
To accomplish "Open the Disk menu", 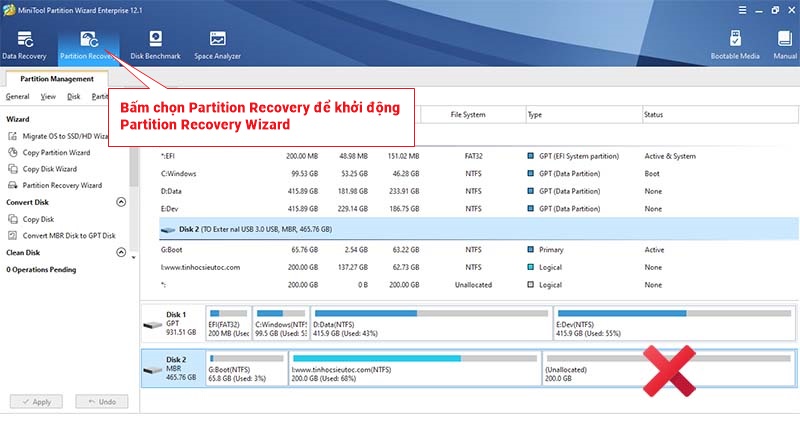I will point(73,96).
